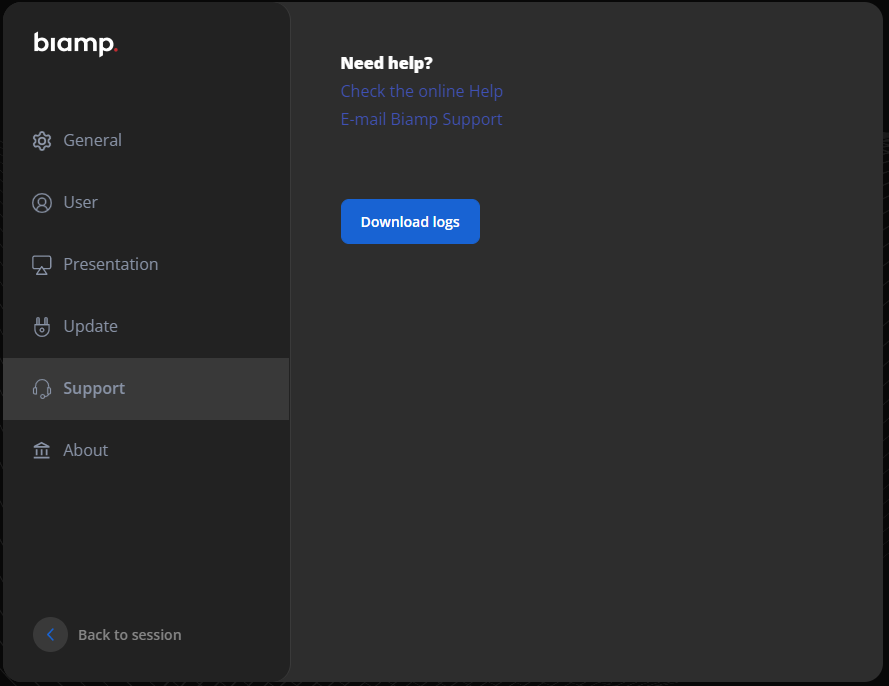Viewport: 889px width, 686px height.
Task: Click the Support headset icon
Action: [41, 388]
